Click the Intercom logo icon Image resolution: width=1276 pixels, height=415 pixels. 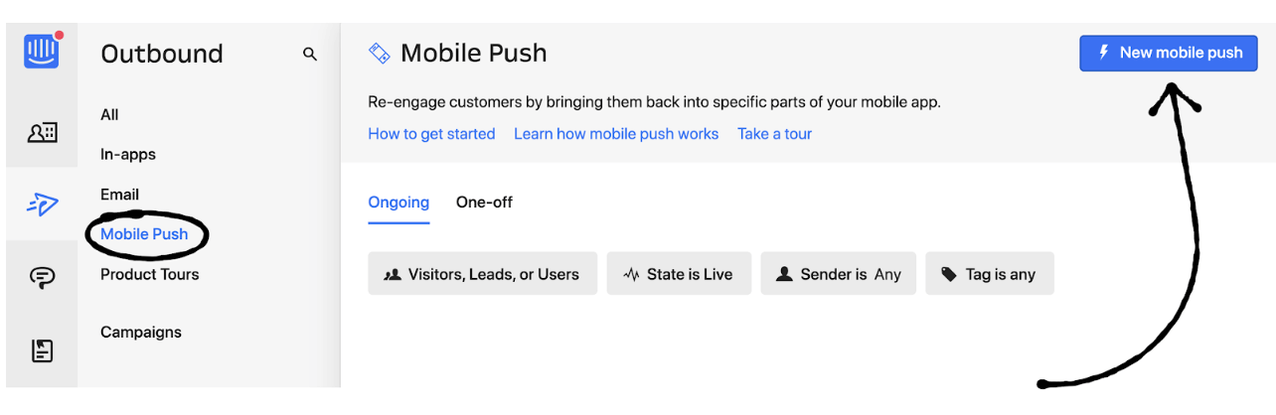[42, 52]
